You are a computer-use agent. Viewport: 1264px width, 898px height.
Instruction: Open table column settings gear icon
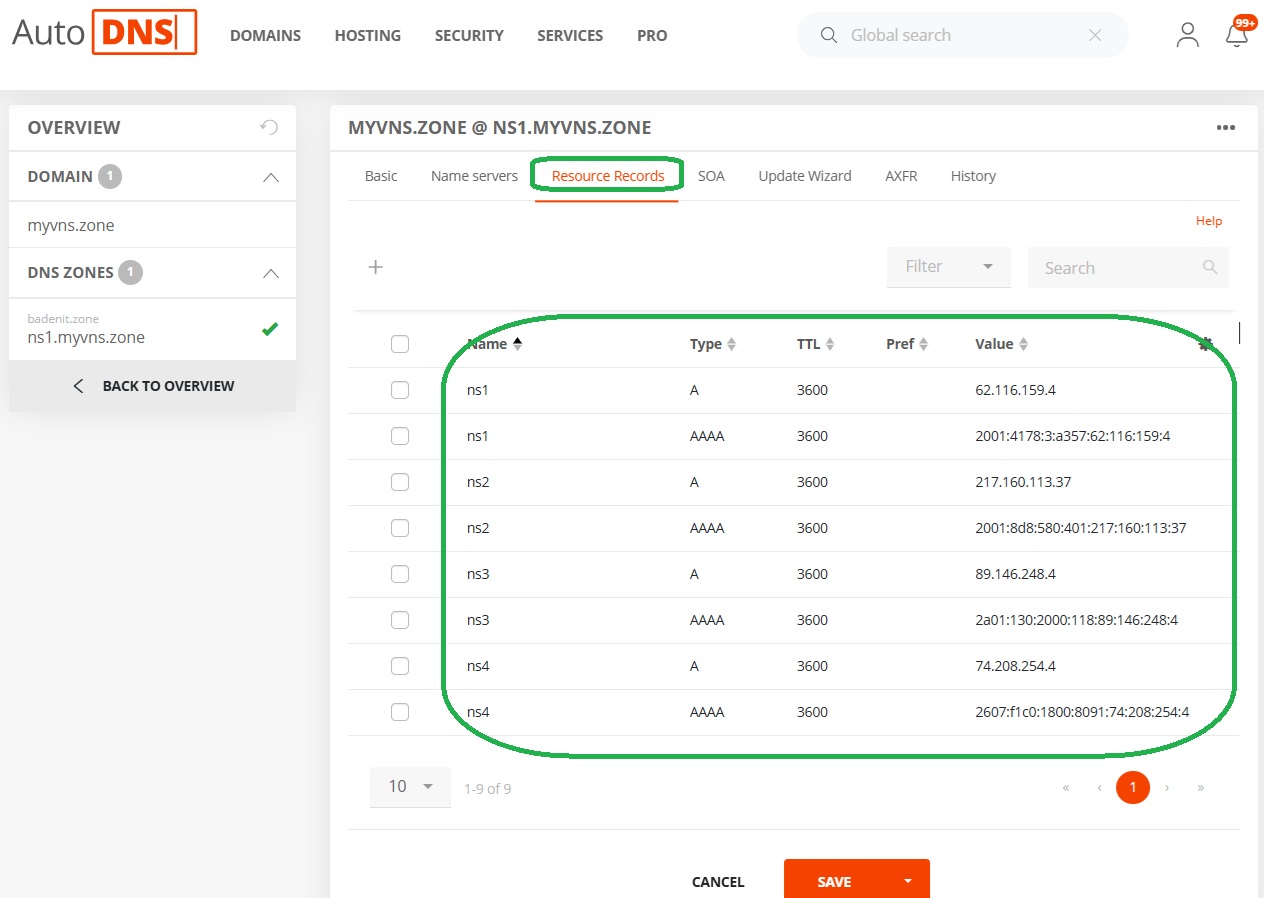click(x=1206, y=344)
